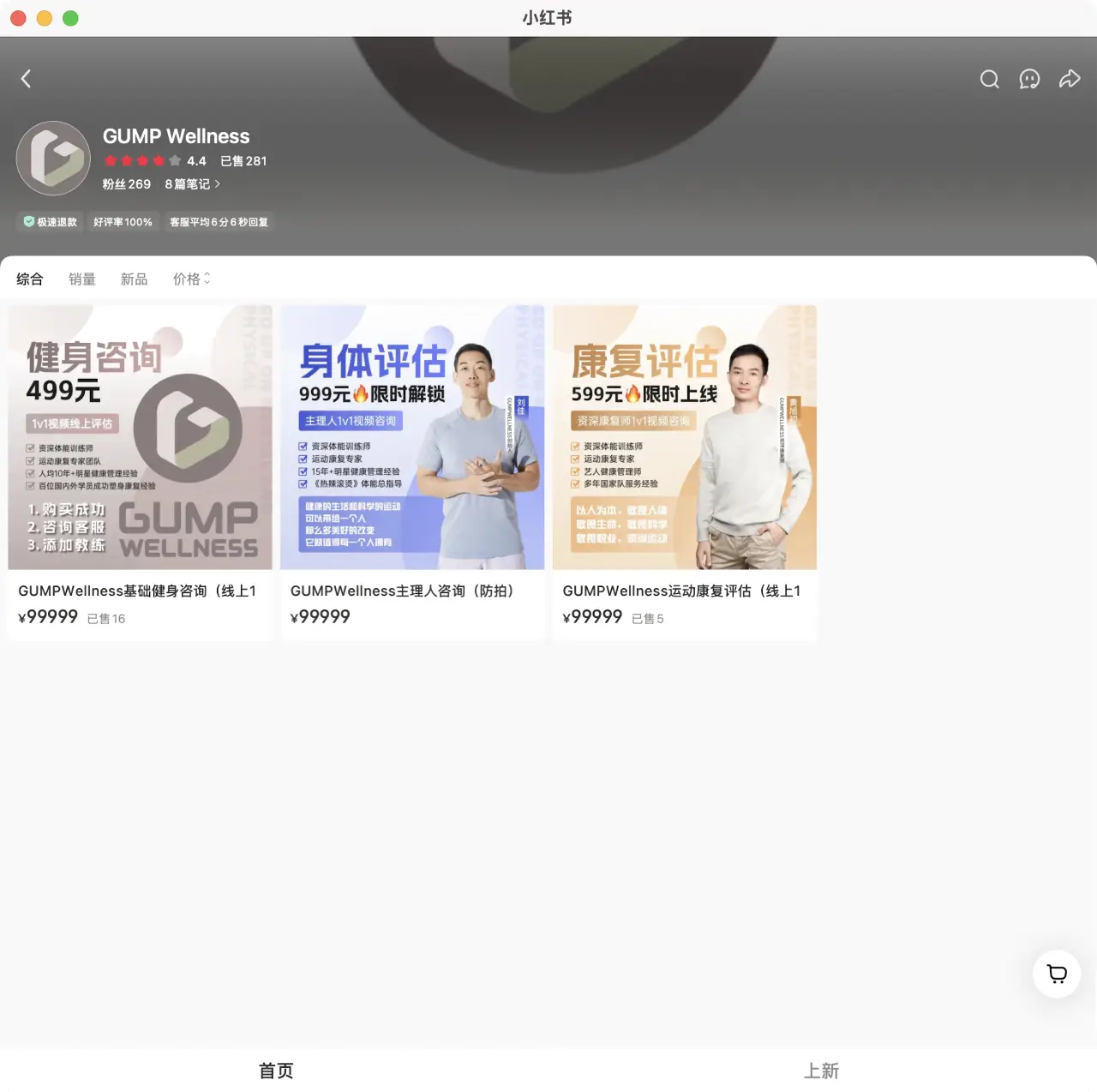Switch to the 上新 bottom tab
The height and width of the screenshot is (1092, 1097).
[821, 1071]
